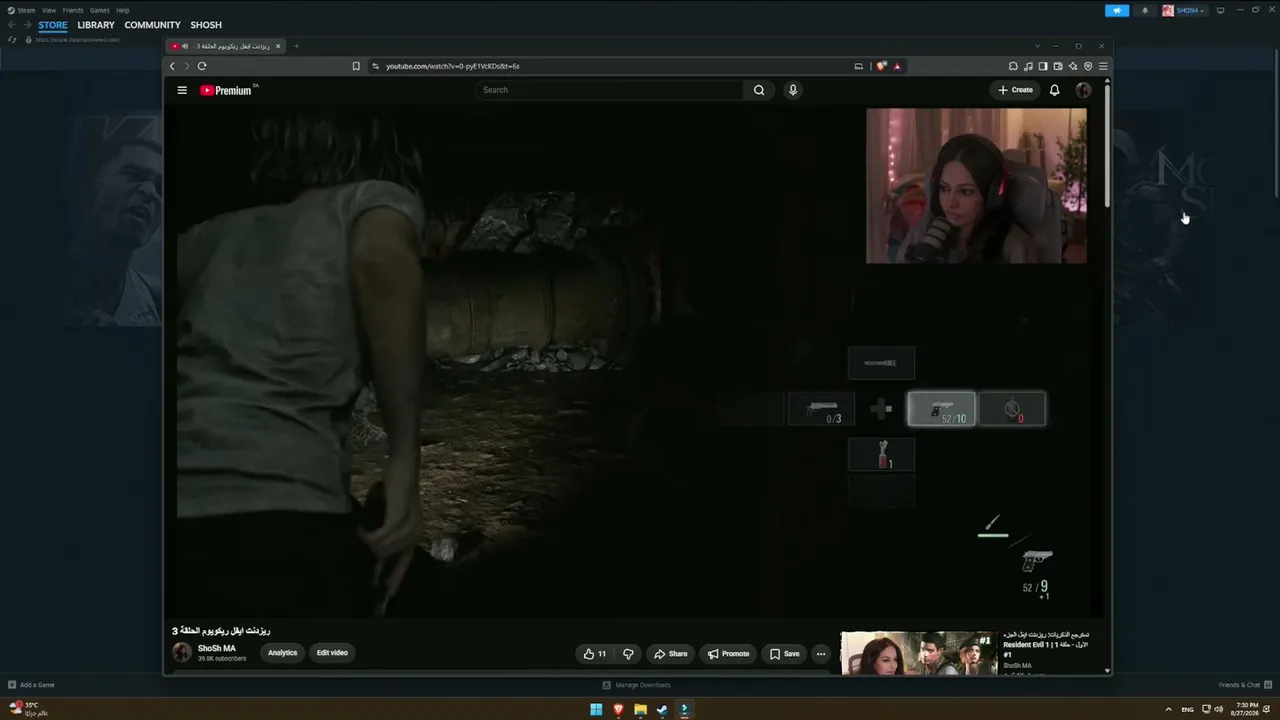Viewport: 1280px width, 720px height.
Task: Open the browser main hamburger menu
Action: [x=1103, y=66]
